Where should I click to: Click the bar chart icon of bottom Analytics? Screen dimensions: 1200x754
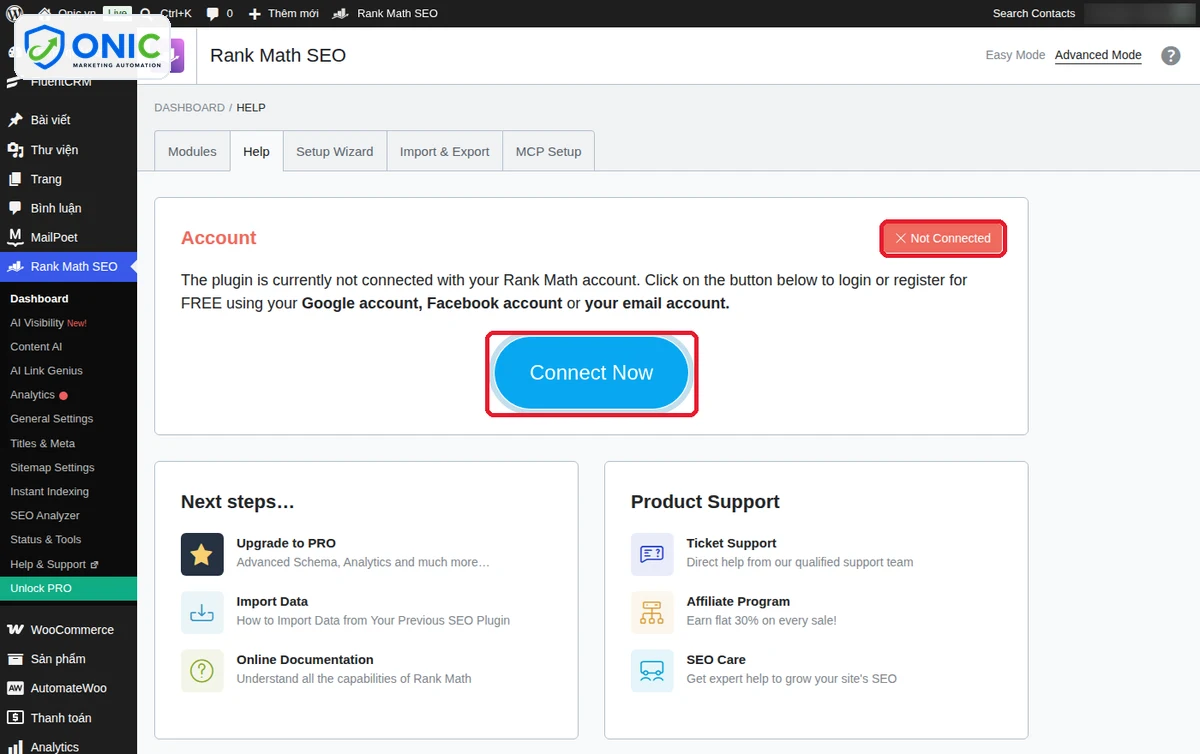point(15,746)
